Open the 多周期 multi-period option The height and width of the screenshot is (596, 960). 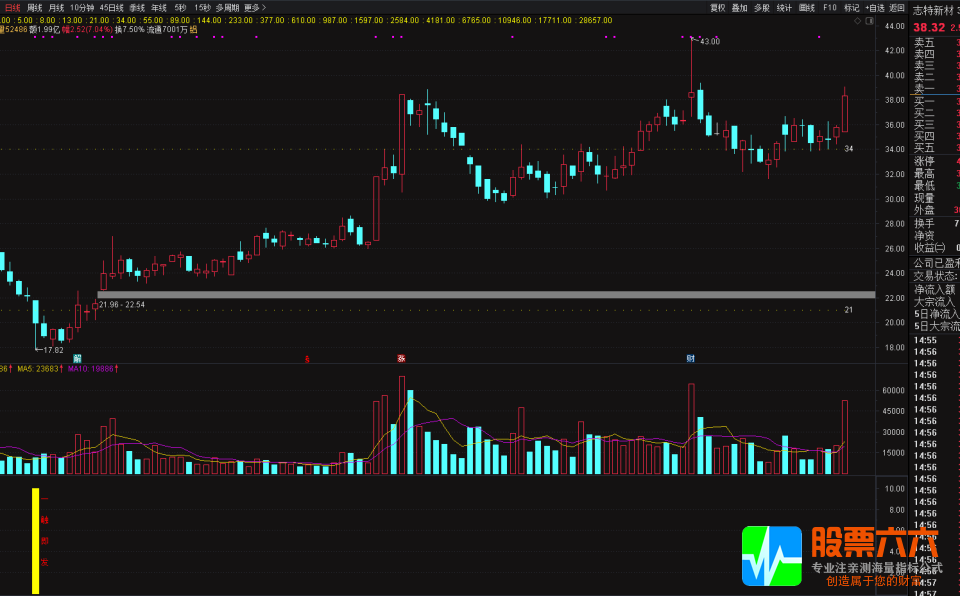pos(227,7)
